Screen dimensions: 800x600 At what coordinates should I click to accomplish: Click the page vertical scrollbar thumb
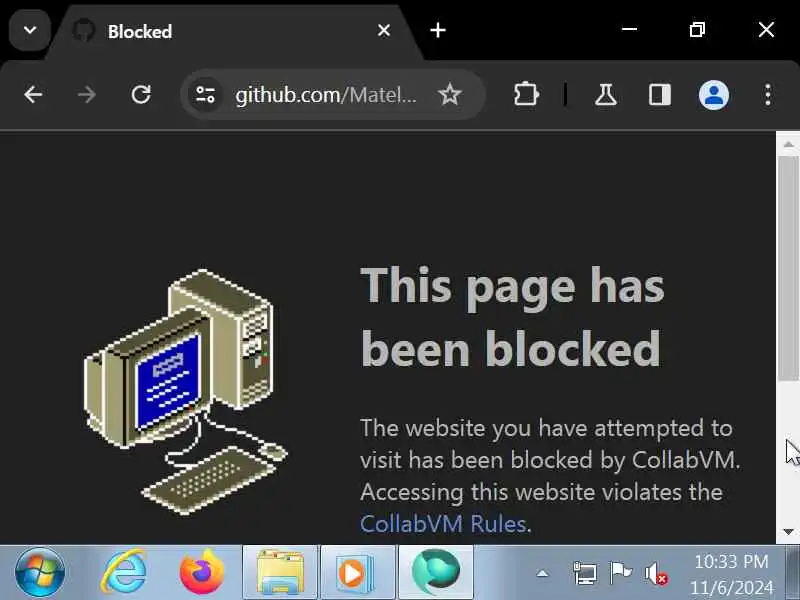pyautogui.click(x=788, y=268)
